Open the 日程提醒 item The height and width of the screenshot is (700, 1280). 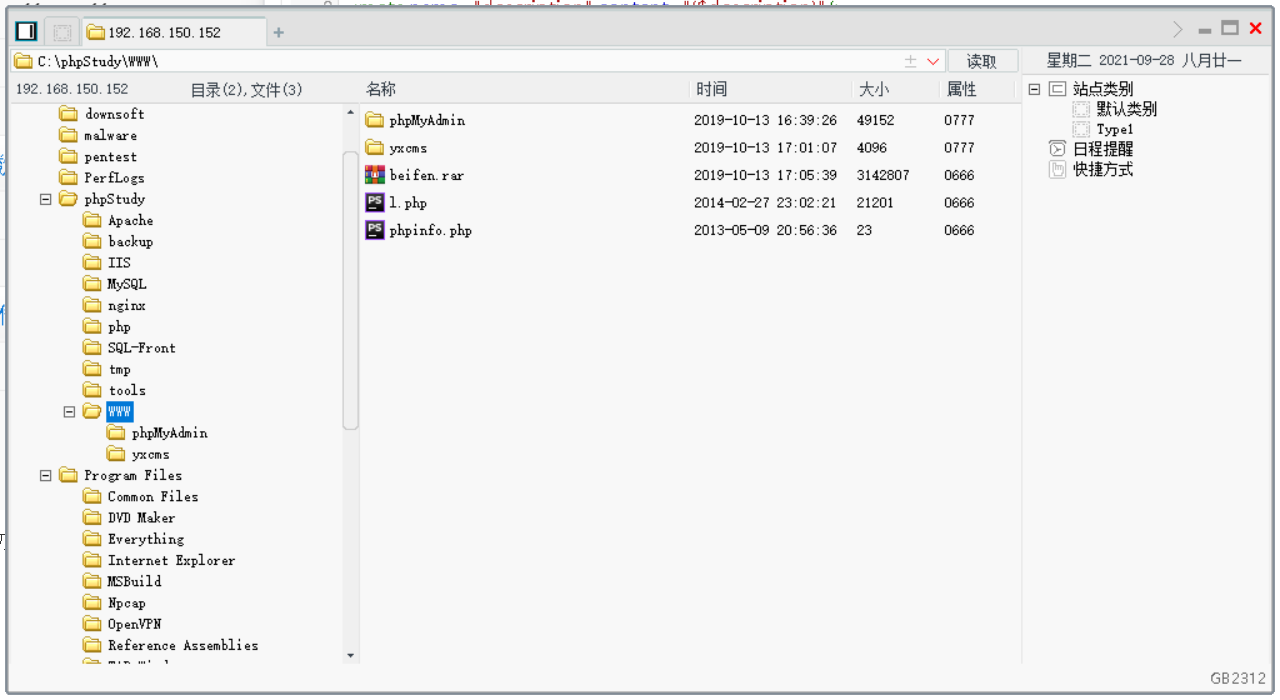[1103, 149]
